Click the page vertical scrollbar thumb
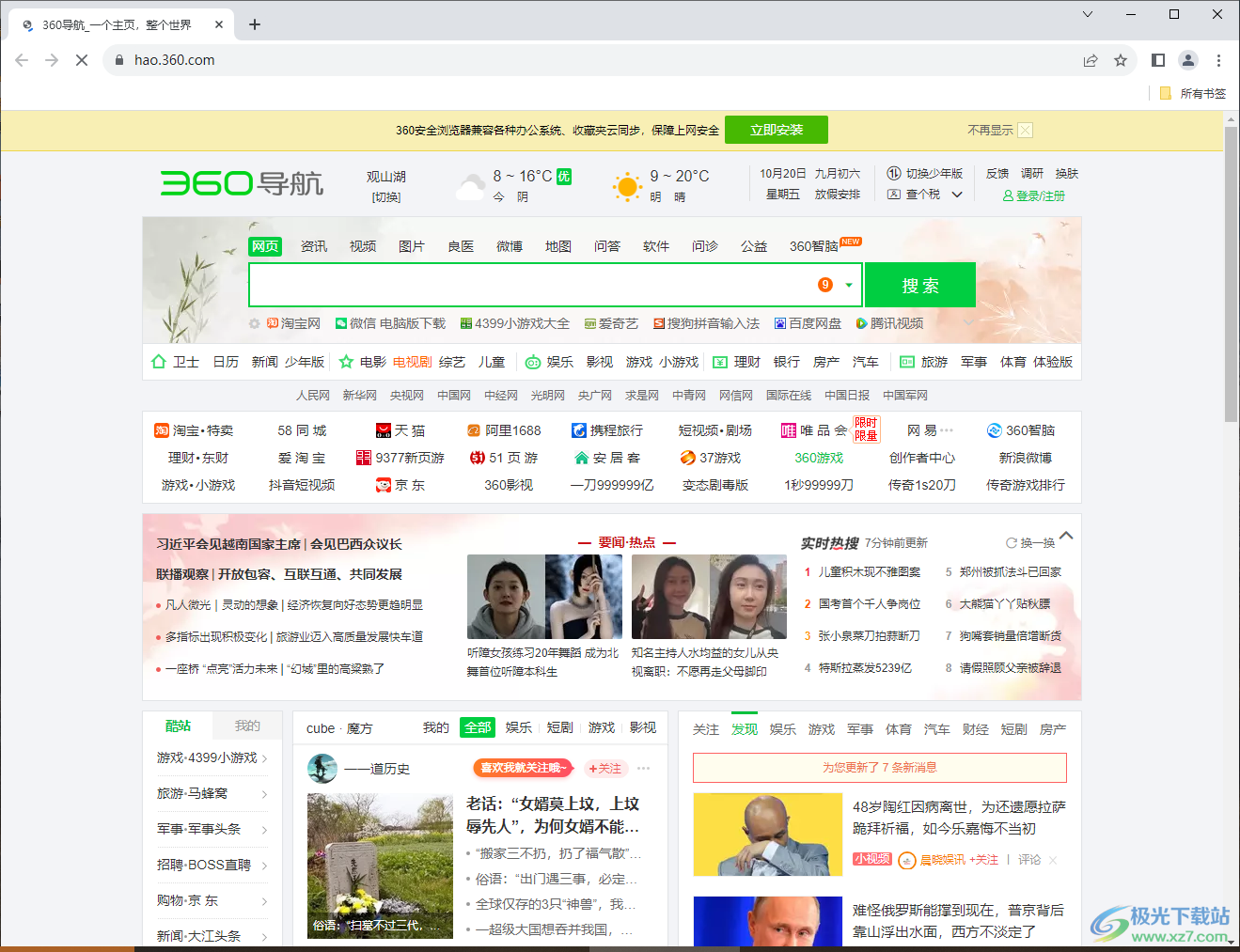Screen dimensions: 1240x952 tap(1231, 273)
